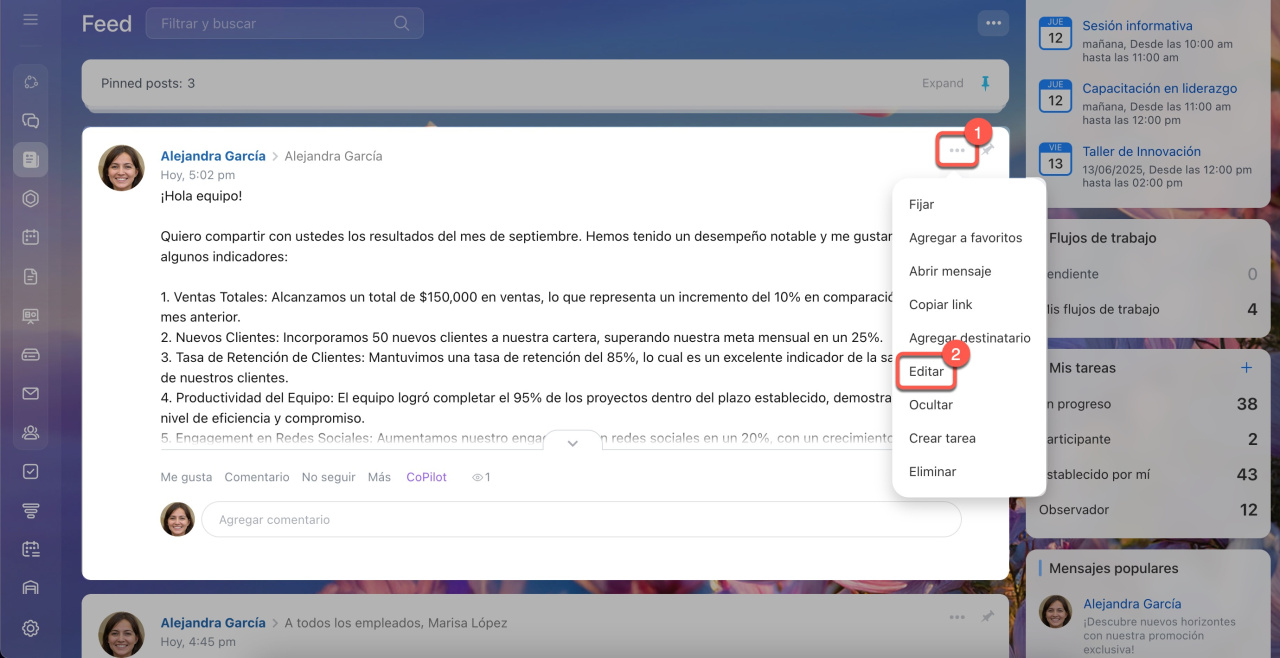Open the 'Hoy, 5:02 pm' post timestamp
This screenshot has height=658, width=1280.
(x=198, y=175)
